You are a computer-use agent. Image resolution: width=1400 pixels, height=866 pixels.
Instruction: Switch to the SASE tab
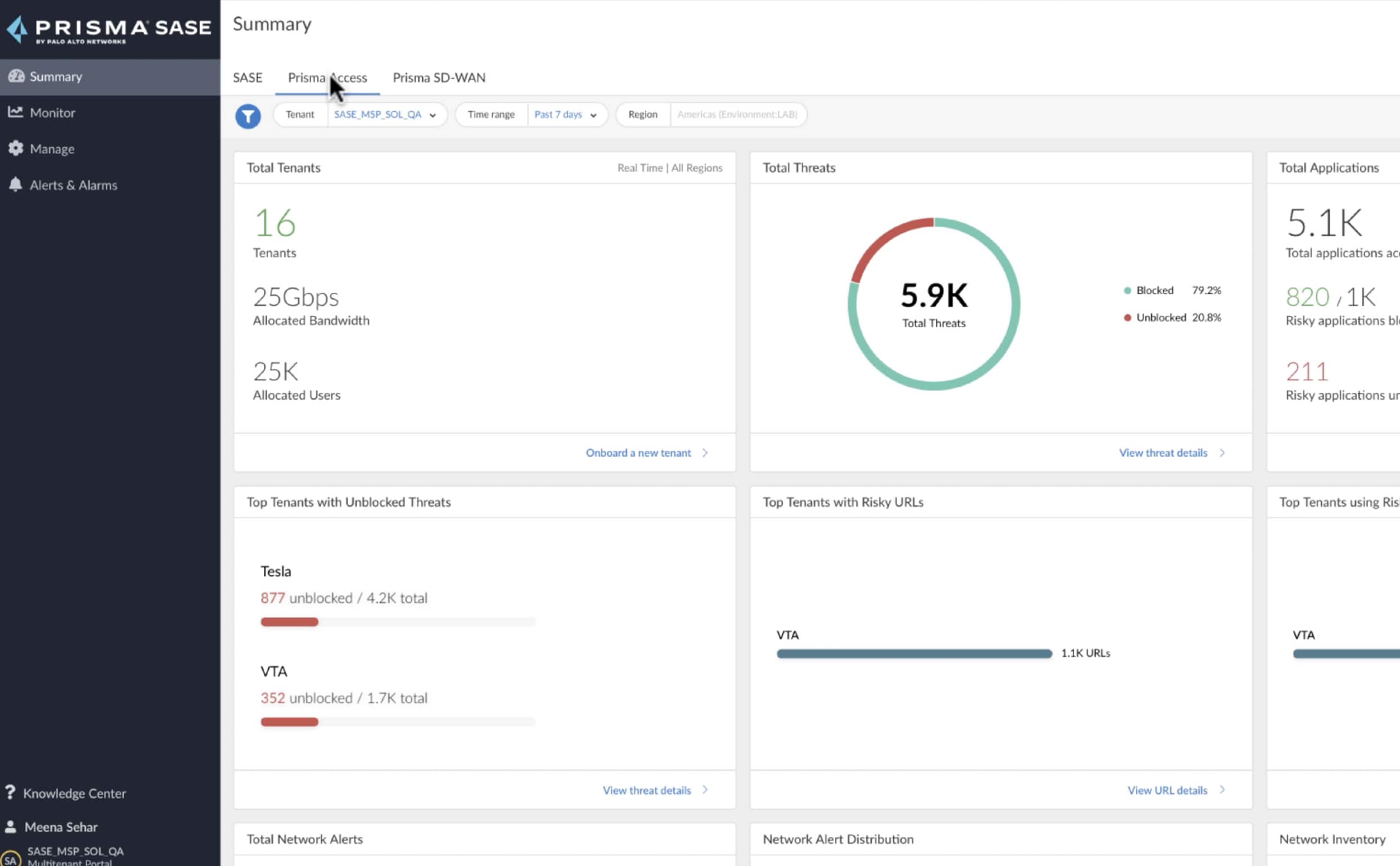[247, 78]
